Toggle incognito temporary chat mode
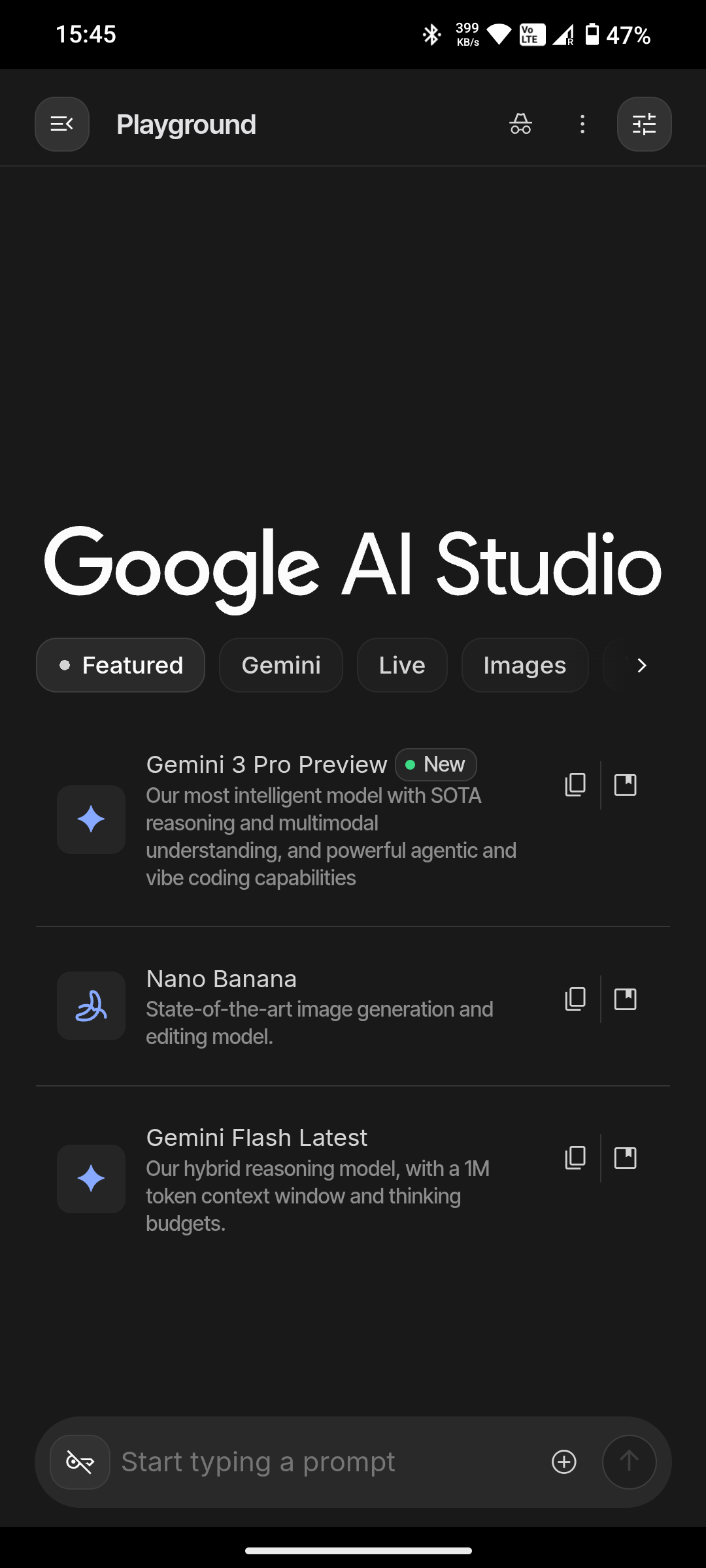The image size is (706, 1568). [x=520, y=124]
